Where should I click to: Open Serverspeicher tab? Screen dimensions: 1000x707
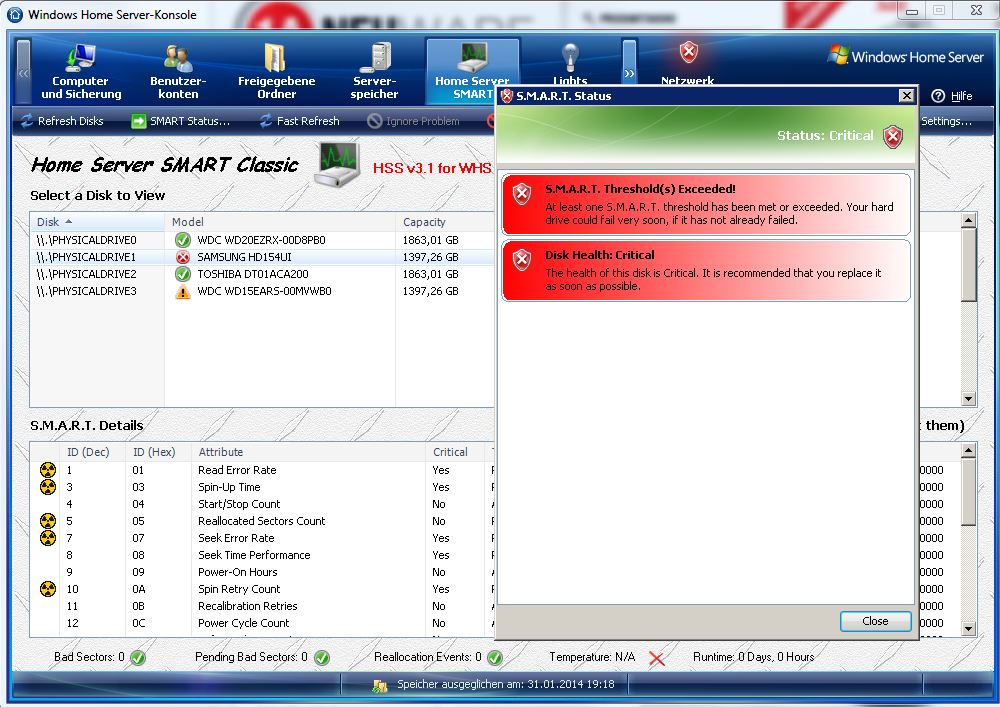(374, 71)
